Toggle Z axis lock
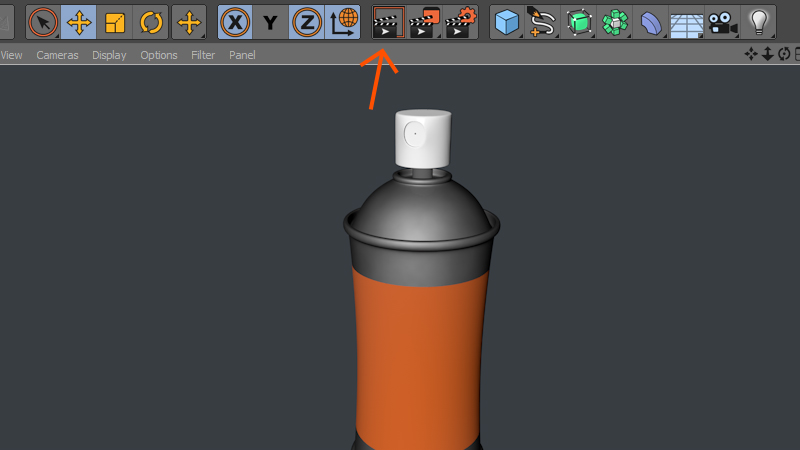The image size is (800, 450). click(306, 21)
